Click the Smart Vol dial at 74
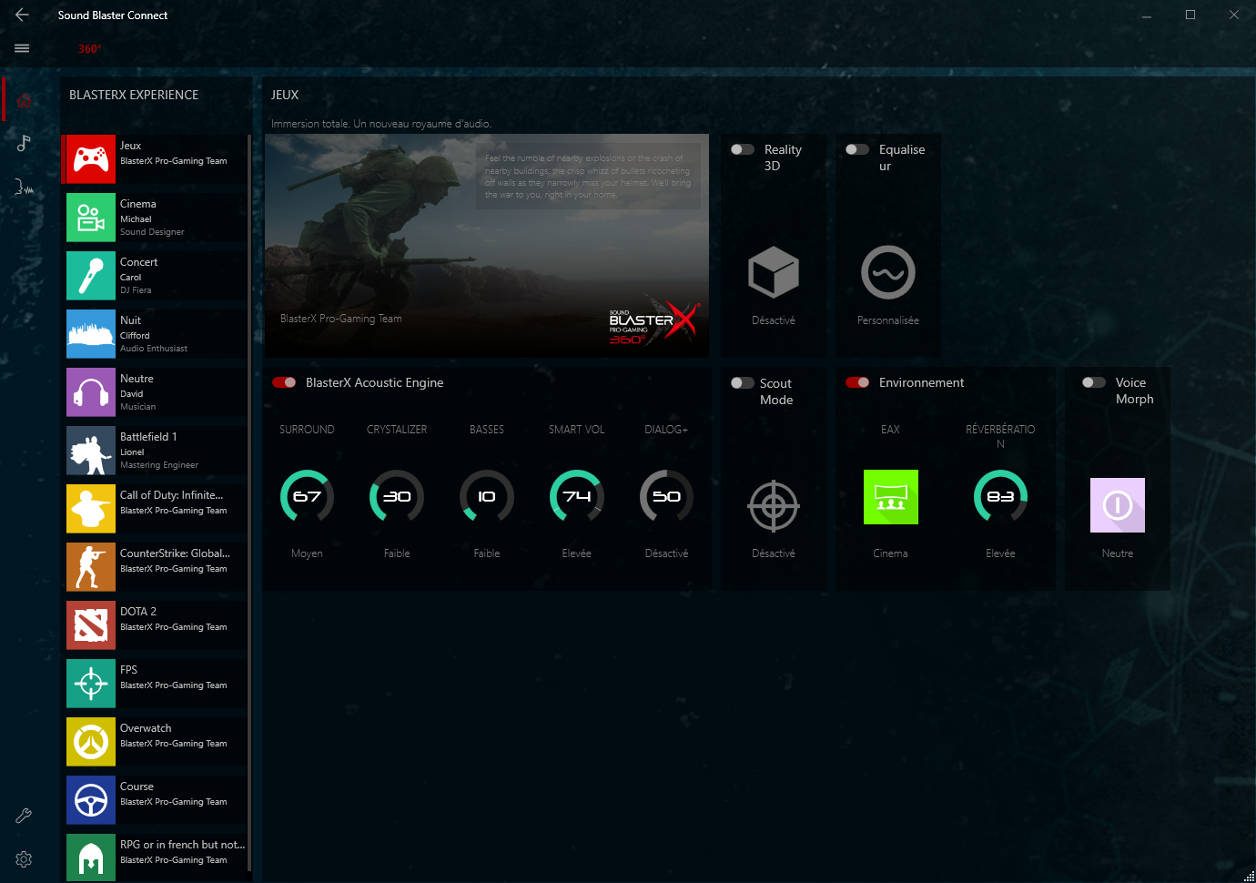 [x=577, y=497]
